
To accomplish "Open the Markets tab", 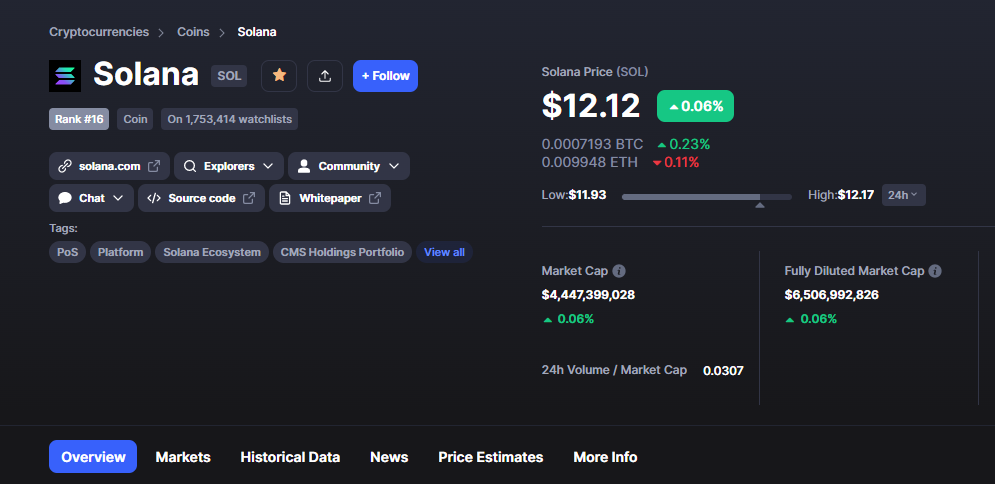I will point(183,457).
